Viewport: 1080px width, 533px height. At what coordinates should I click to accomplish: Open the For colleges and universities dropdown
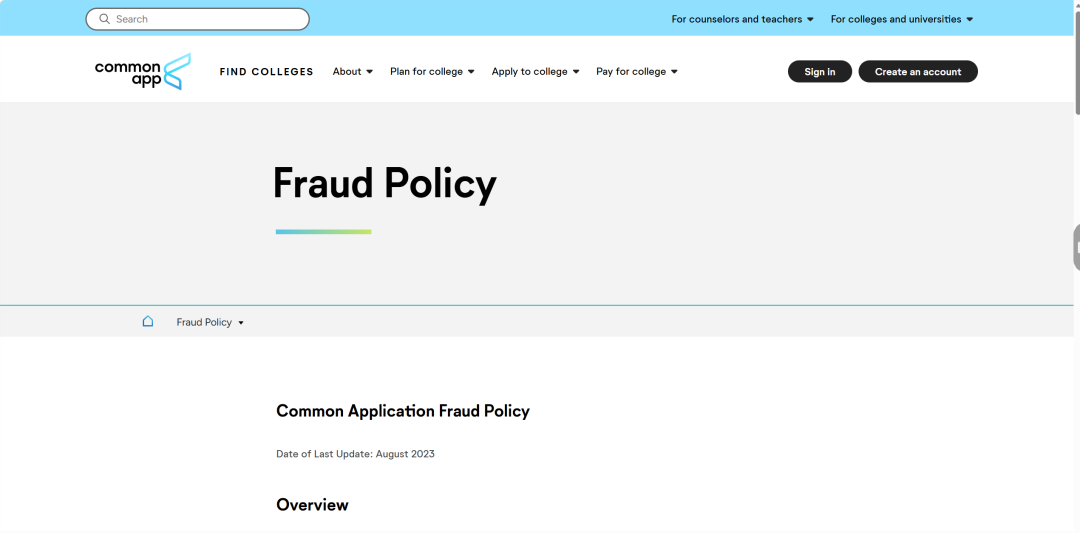pyautogui.click(x=902, y=19)
